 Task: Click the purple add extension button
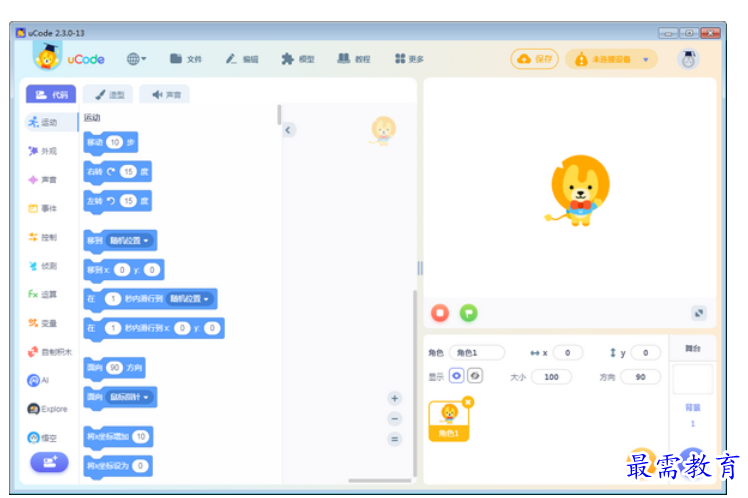pyautogui.click(x=50, y=462)
